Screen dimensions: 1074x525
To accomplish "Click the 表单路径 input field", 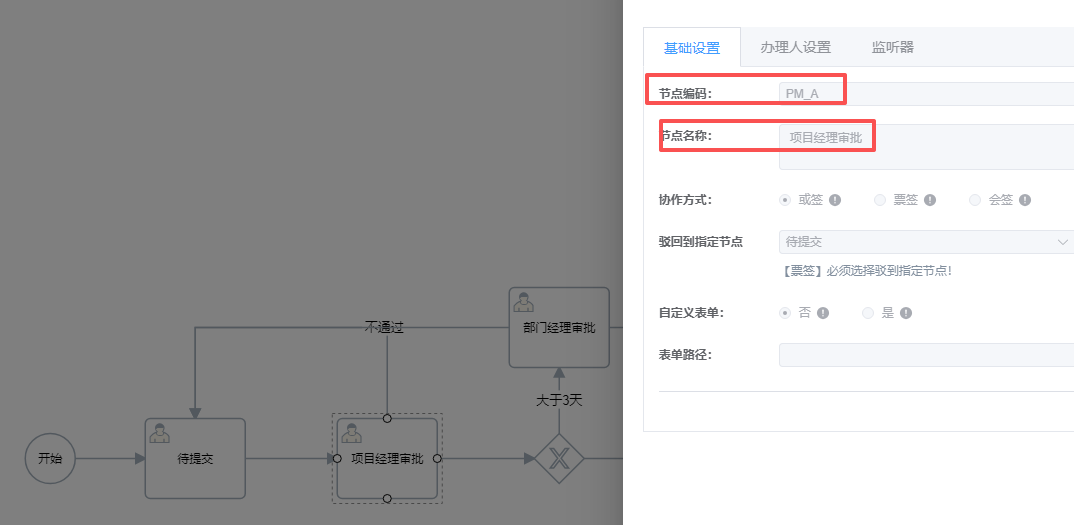I will pos(925,355).
